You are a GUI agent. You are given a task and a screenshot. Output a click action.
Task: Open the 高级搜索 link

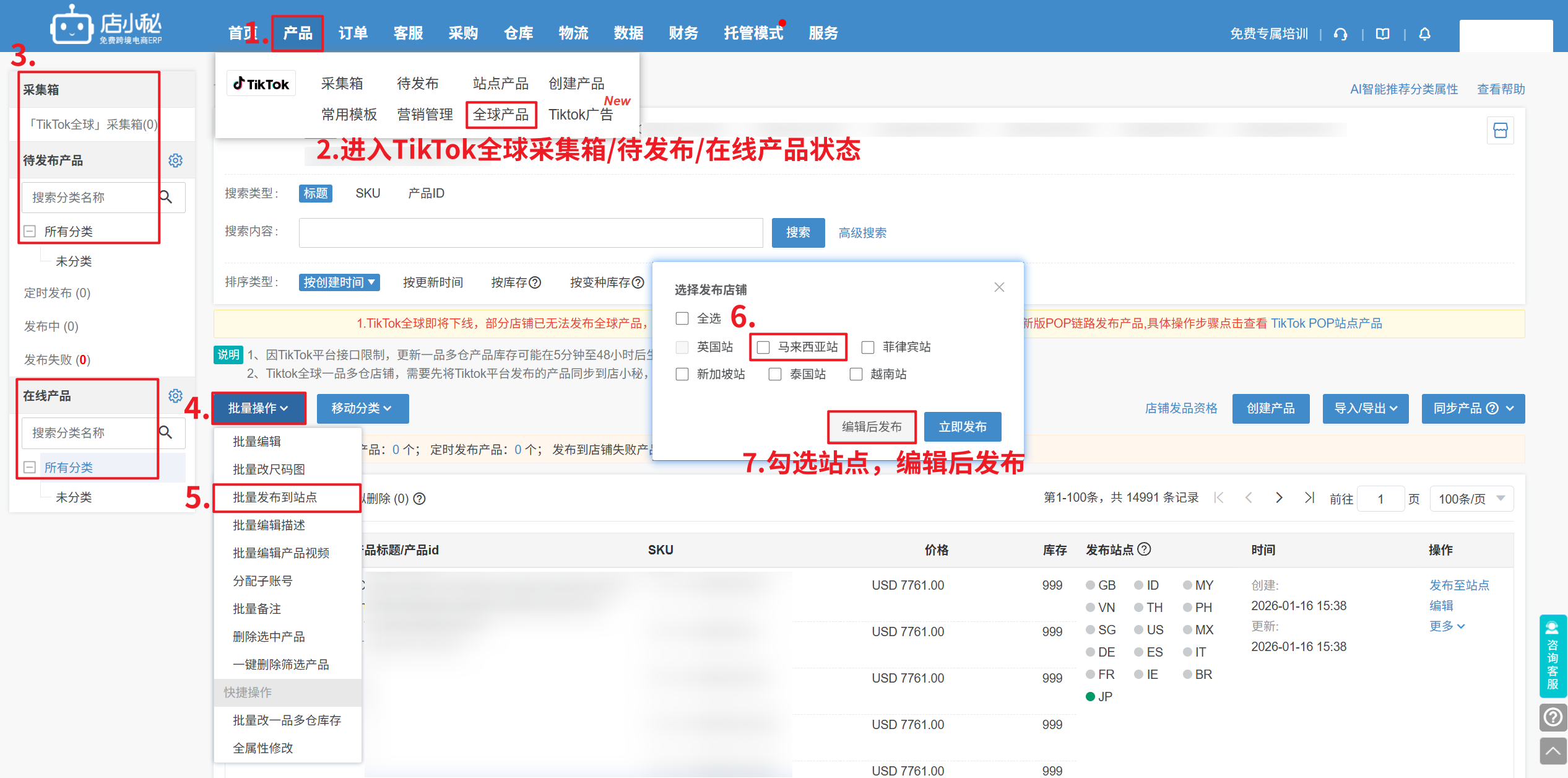(x=862, y=233)
